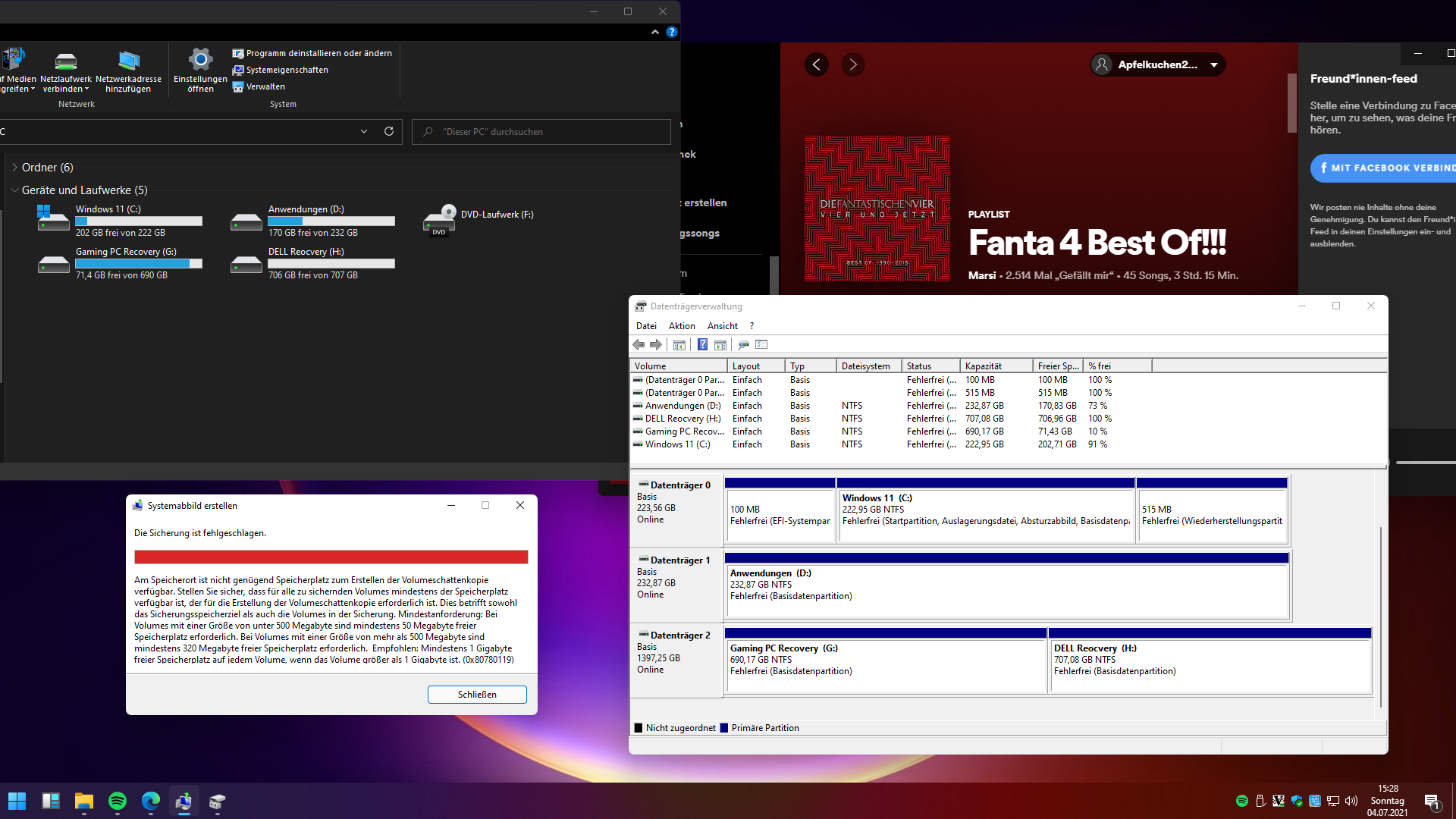Select Anwendungen (D:) partition on Datenträger 1
The width and height of the screenshot is (1456, 819).
pos(1007,585)
